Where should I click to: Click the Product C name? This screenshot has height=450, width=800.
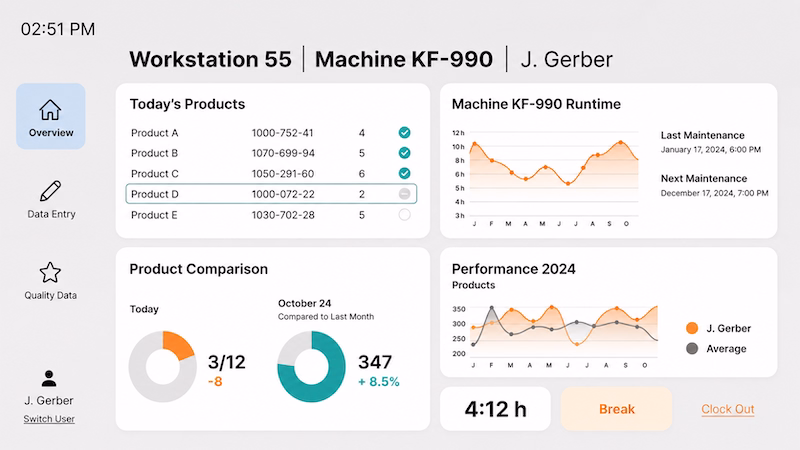(155, 174)
